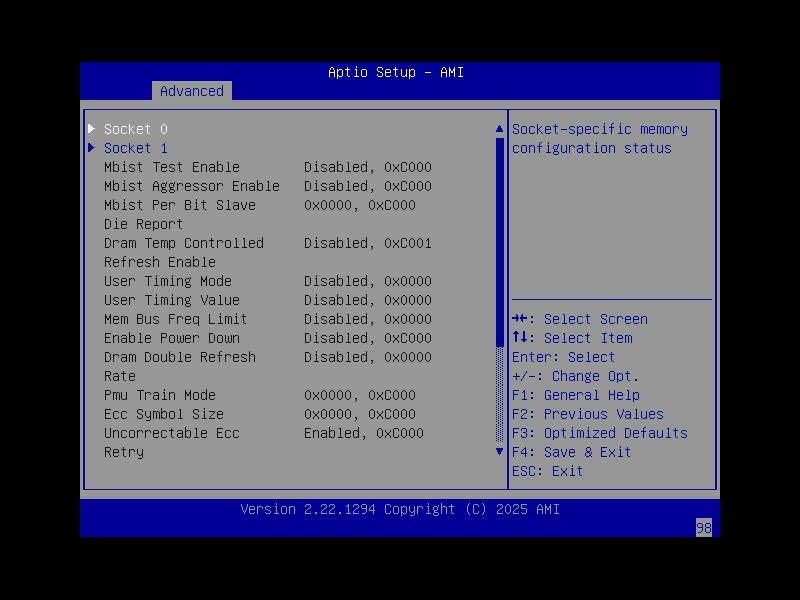
Task: Click Mem Bus Freq Limit value Disabled, 0x0000
Action: click(368, 319)
